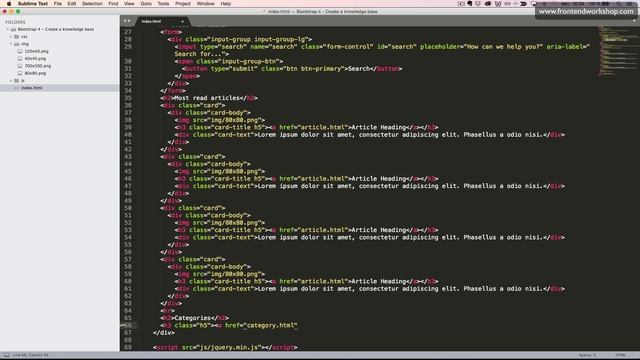Click the 'How can we help you?' placeholder text
Image resolution: width=640 pixels, height=360 pixels.
tap(503, 47)
